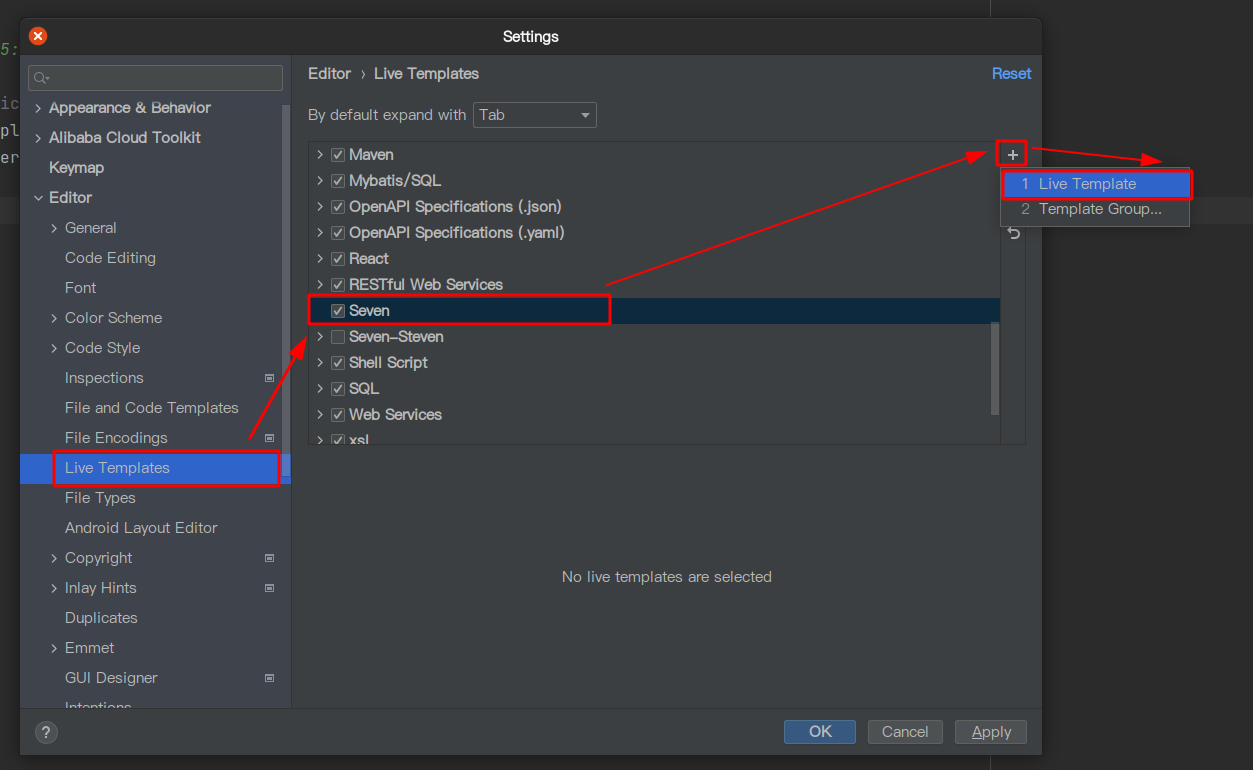
Task: Toggle the OpenAPI Specifications (.json) checkbox
Action: (338, 207)
